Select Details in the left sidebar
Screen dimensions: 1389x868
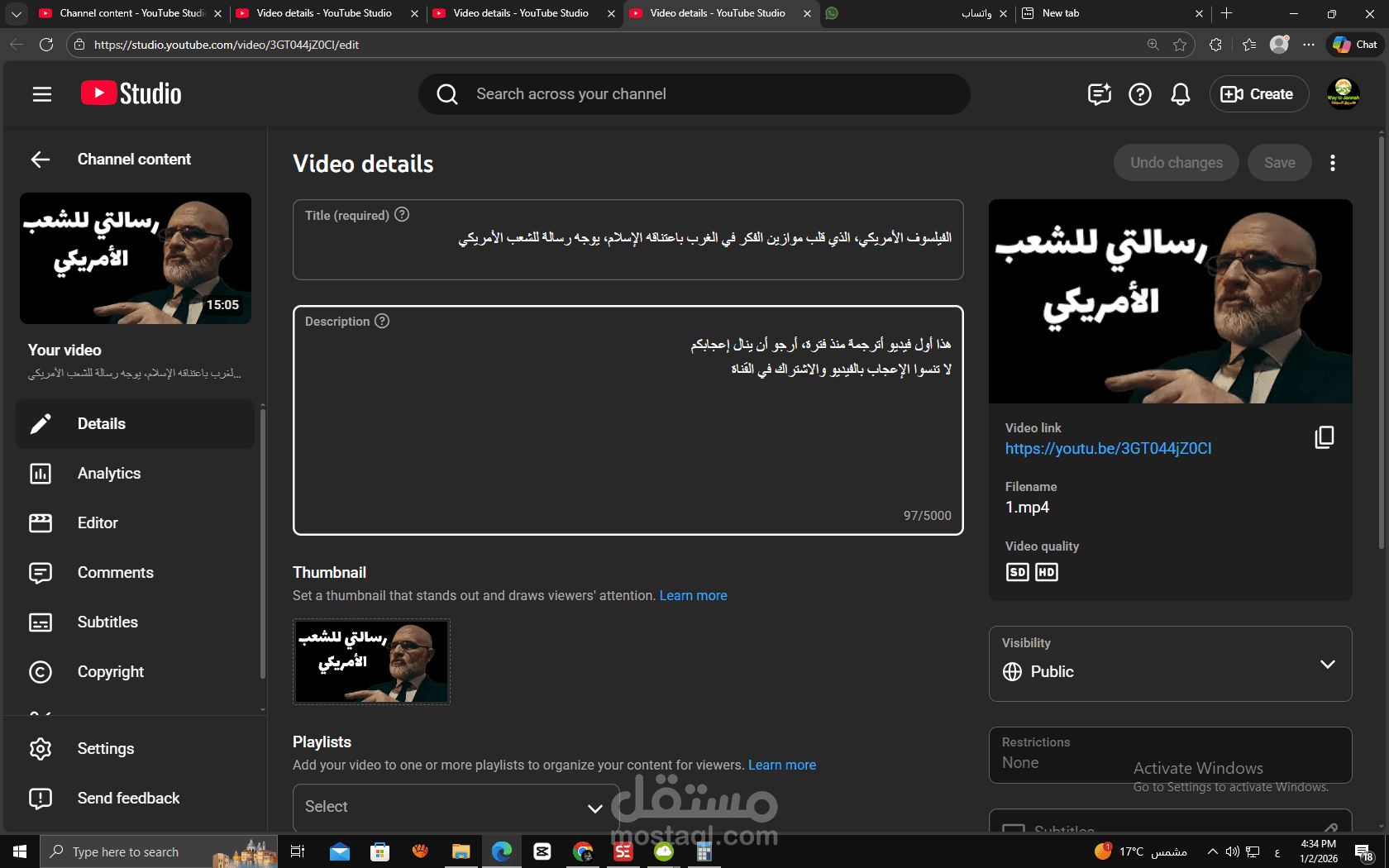tap(101, 423)
